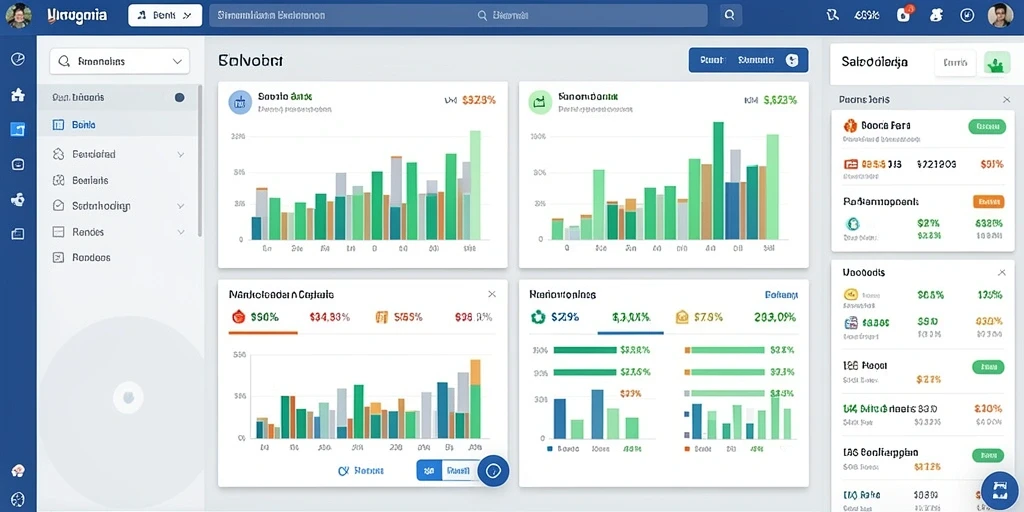This screenshot has height=512, width=1024.
Task: Toggle the orange legend marker under right mini chart
Action: pos(687,449)
